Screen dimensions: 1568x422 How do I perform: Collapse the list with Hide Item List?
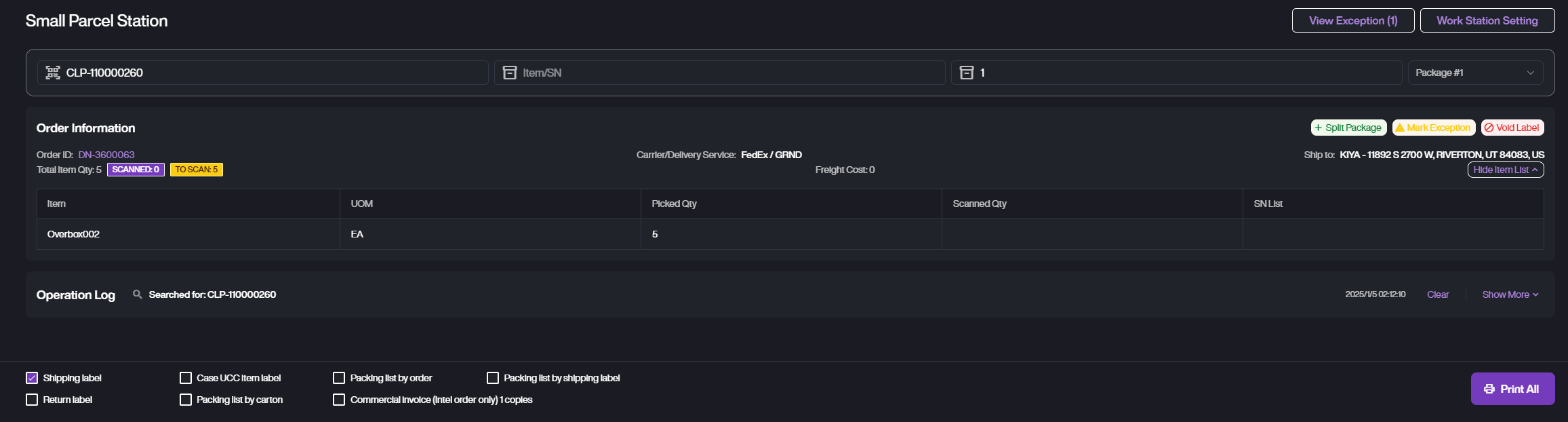click(1505, 170)
